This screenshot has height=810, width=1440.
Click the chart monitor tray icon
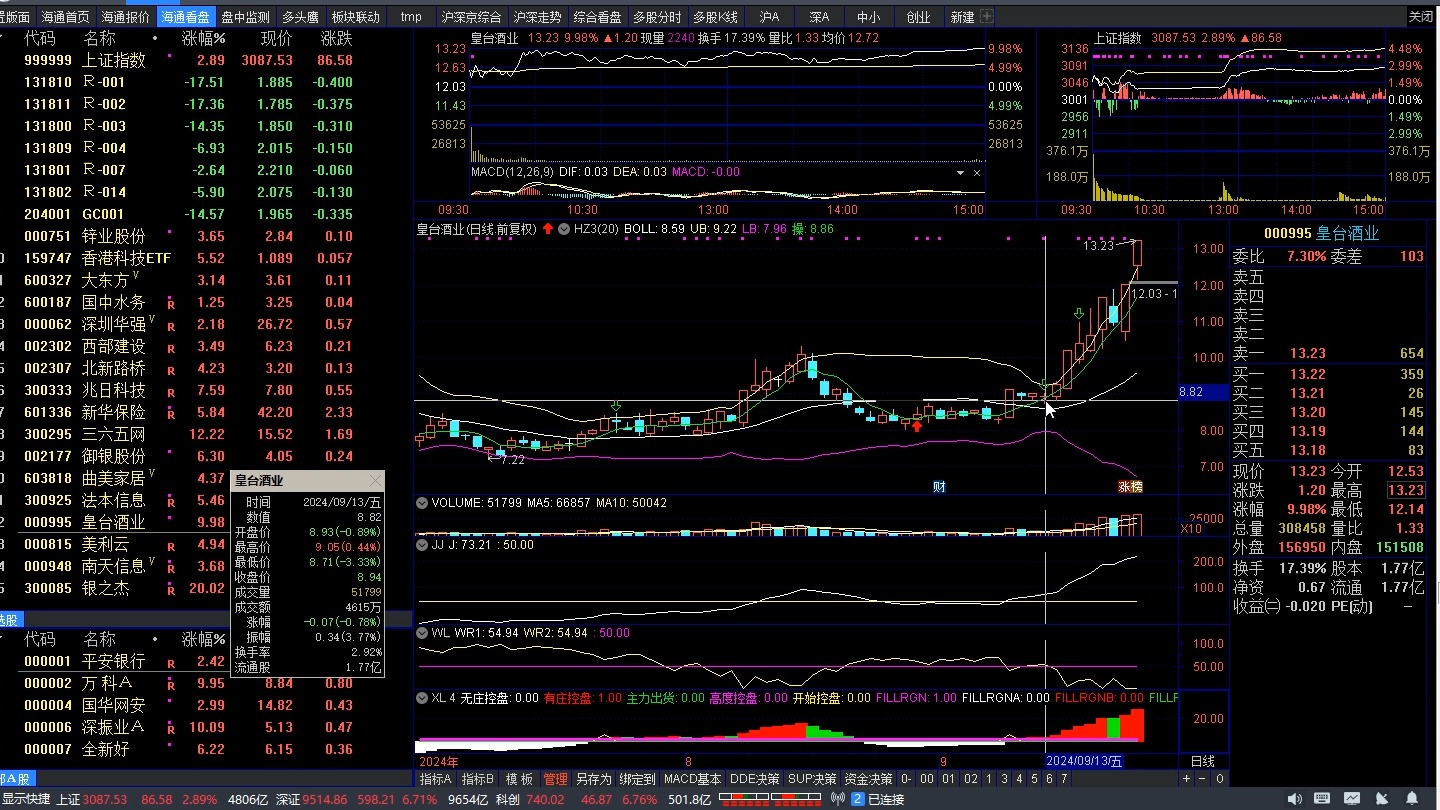1352,797
